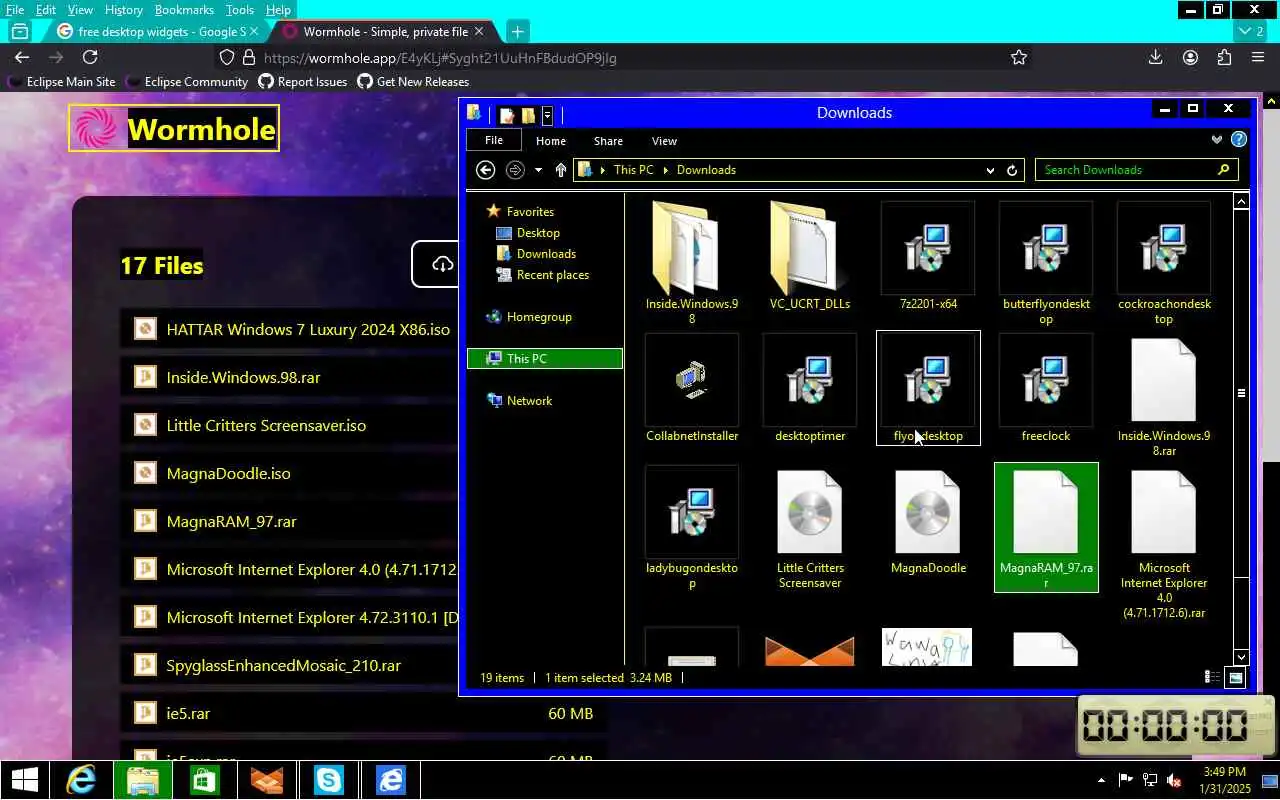Refresh the Downloads folder view

(x=1012, y=170)
